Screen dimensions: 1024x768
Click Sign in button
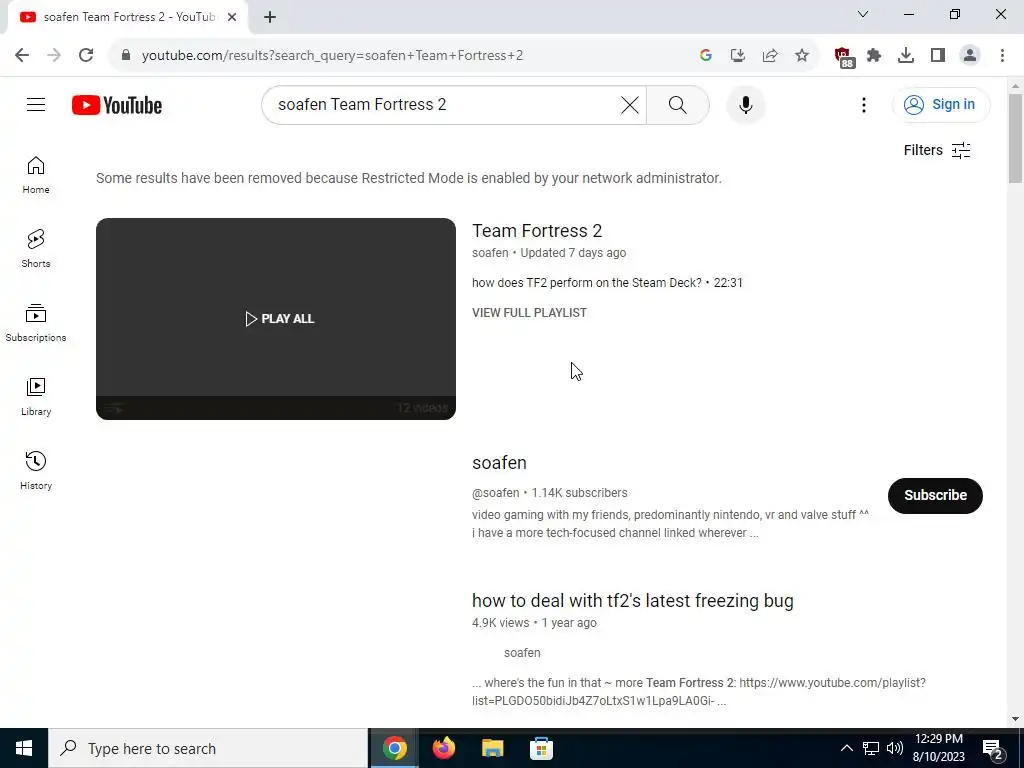point(941,104)
